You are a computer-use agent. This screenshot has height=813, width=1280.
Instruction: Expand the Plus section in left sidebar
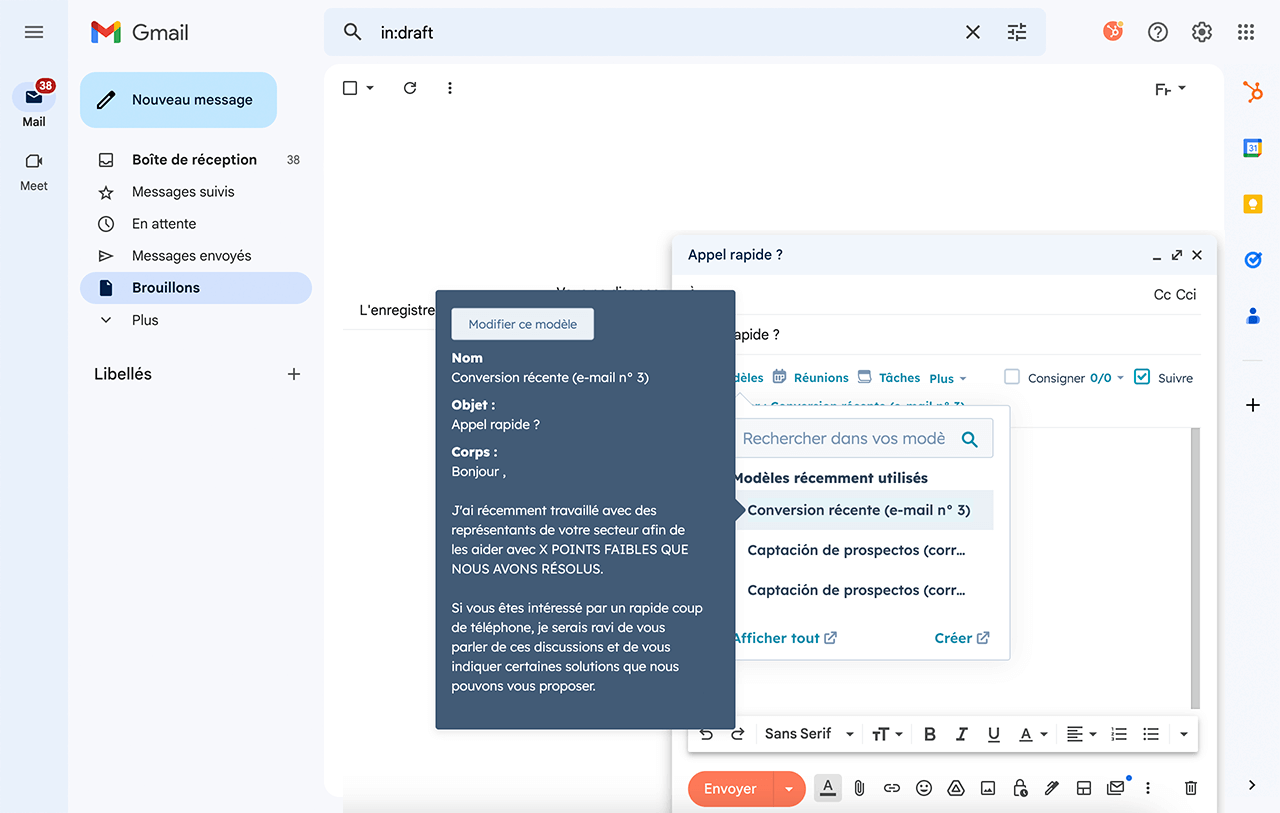pyautogui.click(x=145, y=320)
